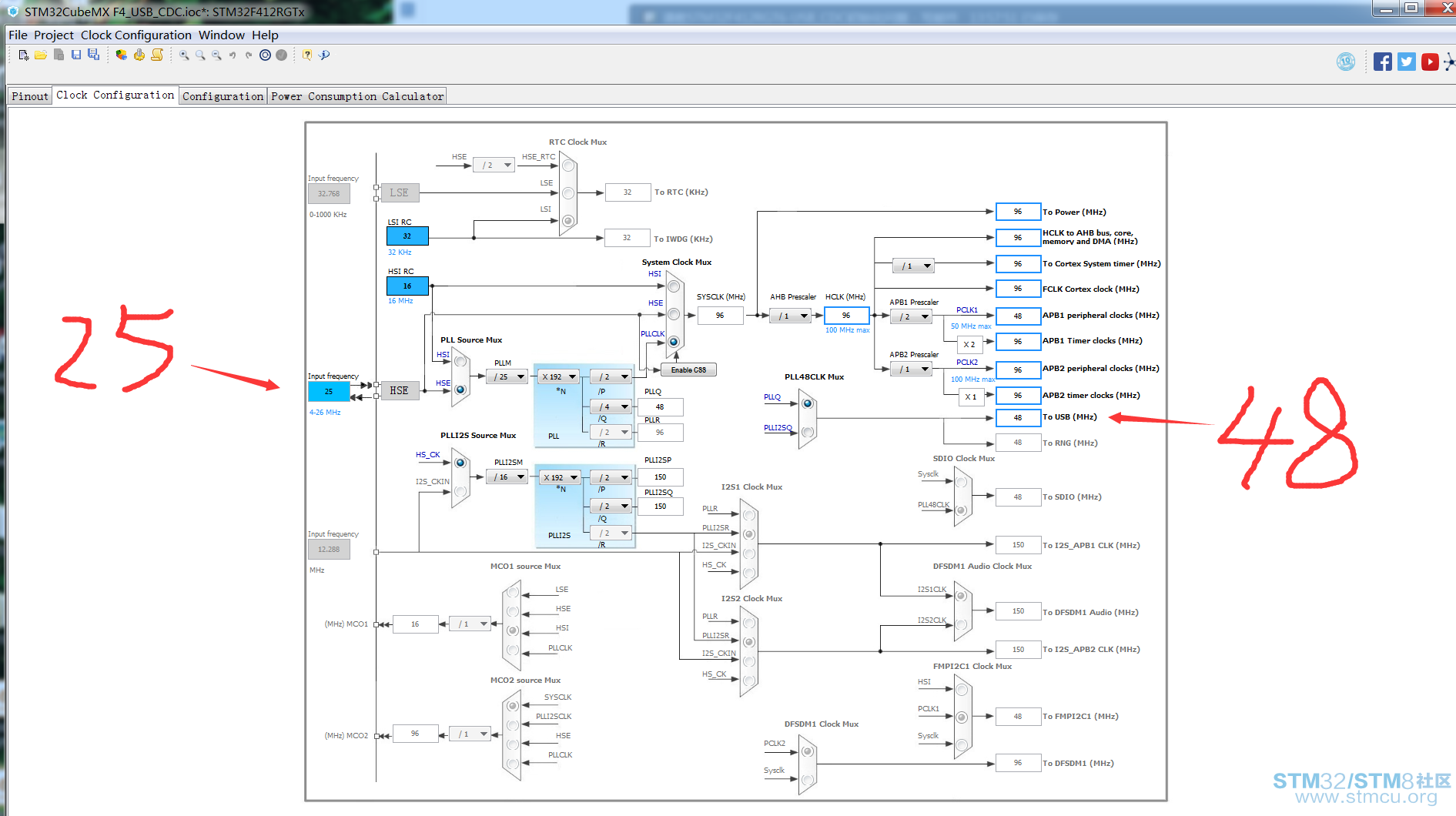
Task: Redo the last clock change
Action: (x=249, y=55)
